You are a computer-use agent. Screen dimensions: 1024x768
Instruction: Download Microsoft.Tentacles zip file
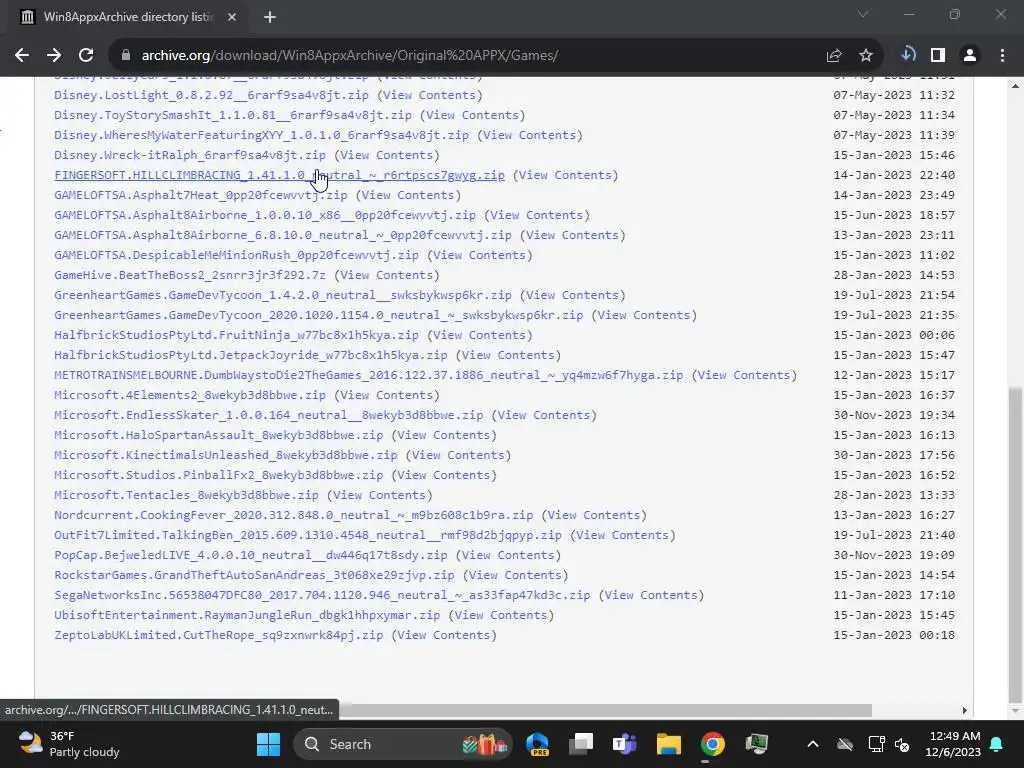pos(186,495)
